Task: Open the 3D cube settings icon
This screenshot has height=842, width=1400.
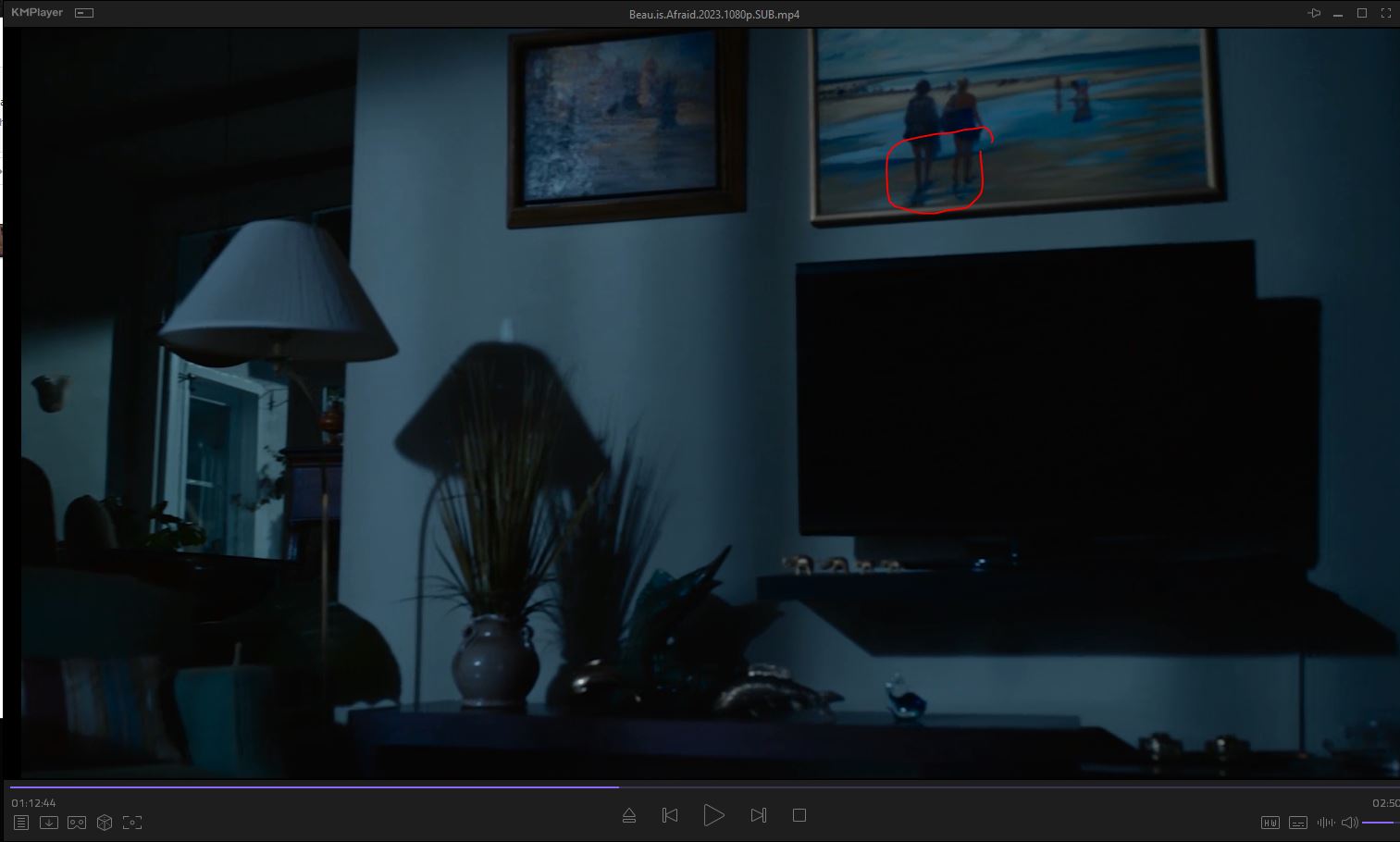Action: pyautogui.click(x=105, y=823)
